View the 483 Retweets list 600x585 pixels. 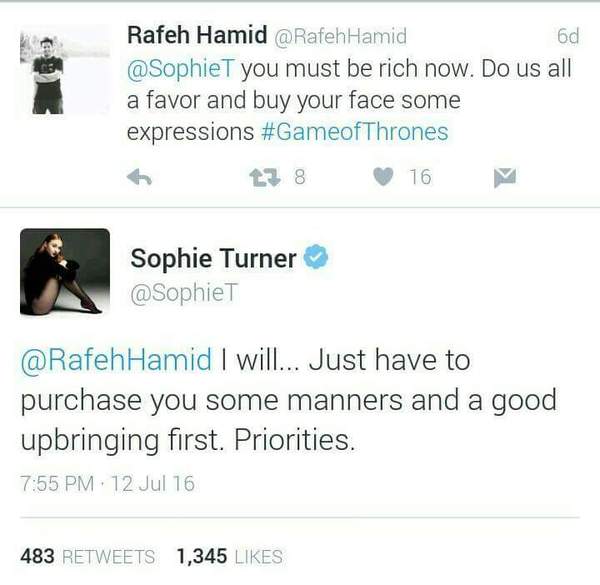click(88, 556)
